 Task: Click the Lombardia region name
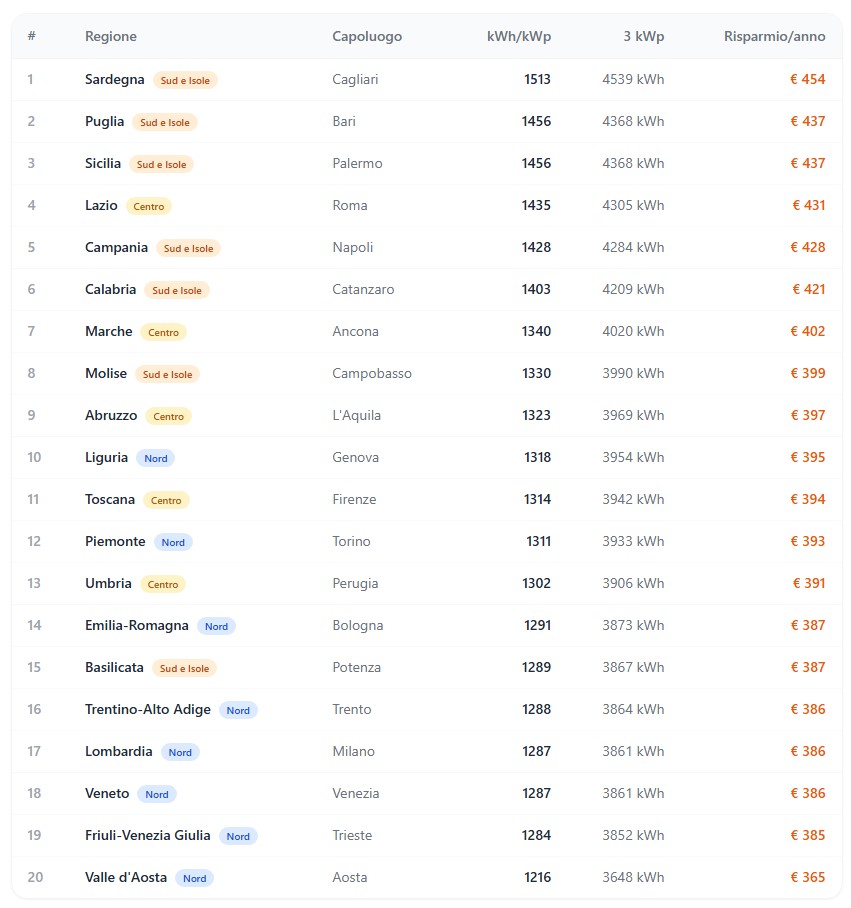(x=119, y=751)
